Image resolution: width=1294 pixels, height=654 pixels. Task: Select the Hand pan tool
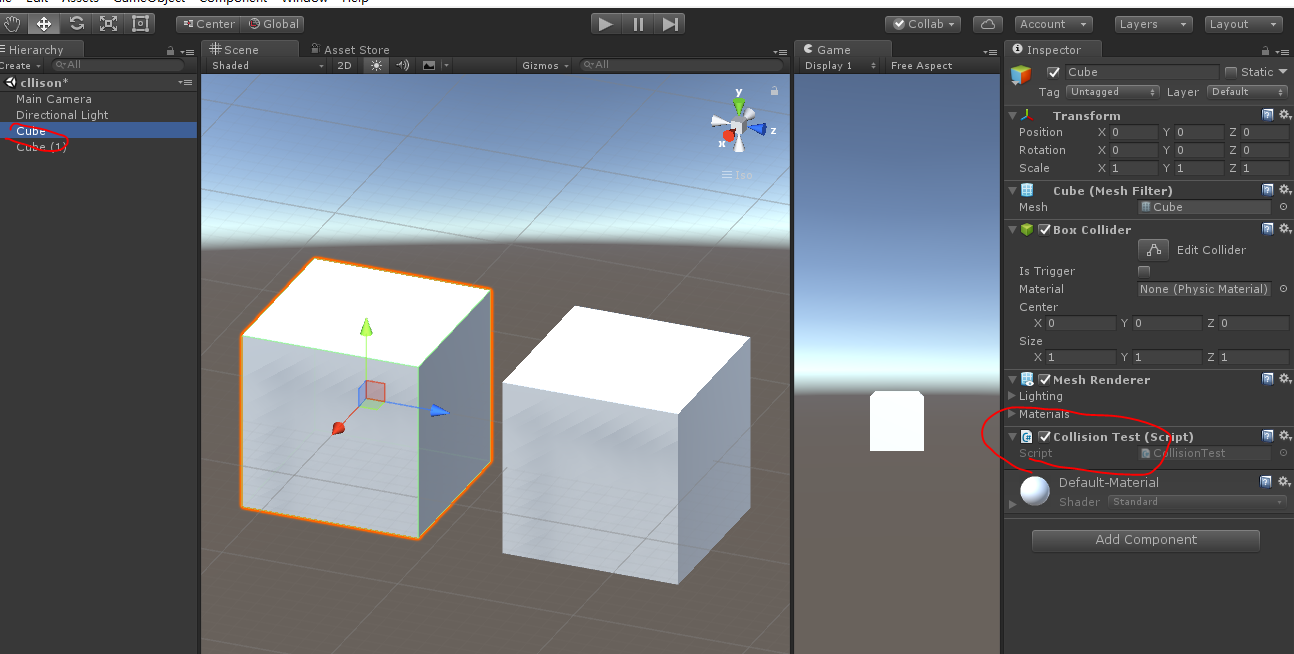coord(12,23)
